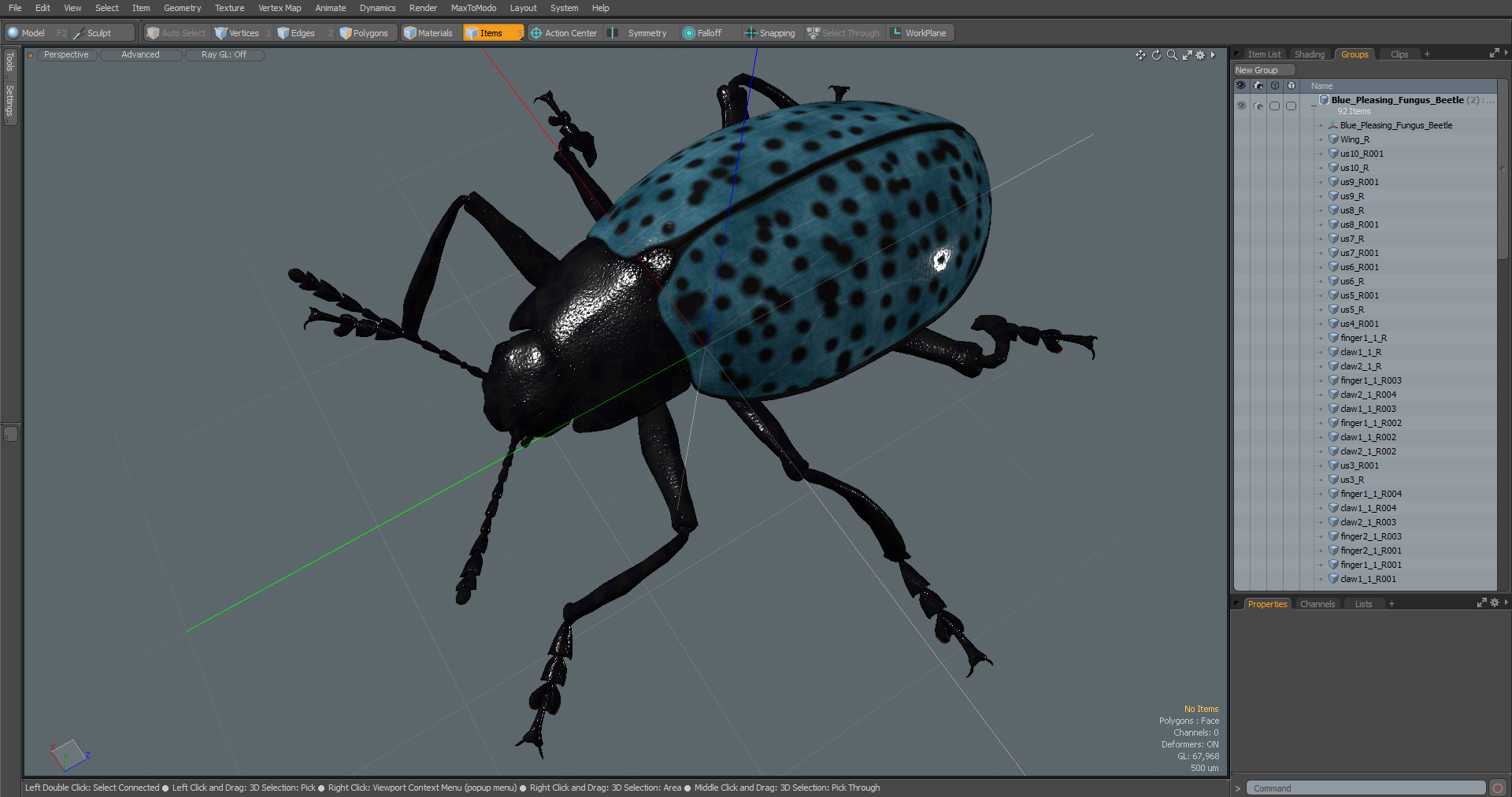Image resolution: width=1512 pixels, height=797 pixels.
Task: Click the eye visibility column header
Action: (1241, 86)
